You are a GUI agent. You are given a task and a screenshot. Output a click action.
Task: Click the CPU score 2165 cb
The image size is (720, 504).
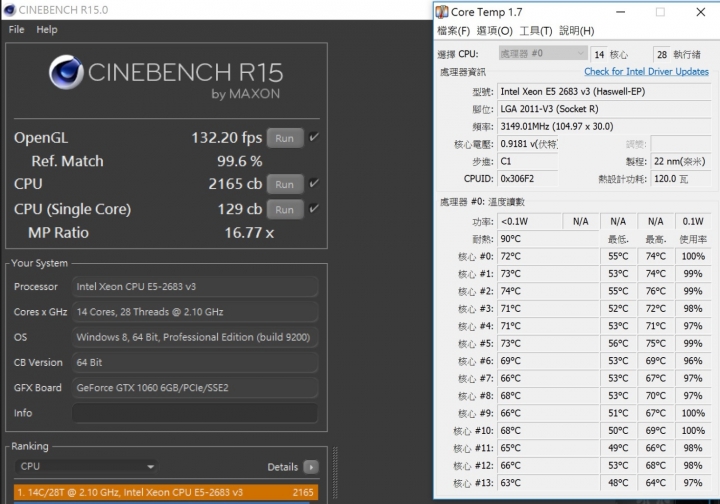click(x=235, y=184)
